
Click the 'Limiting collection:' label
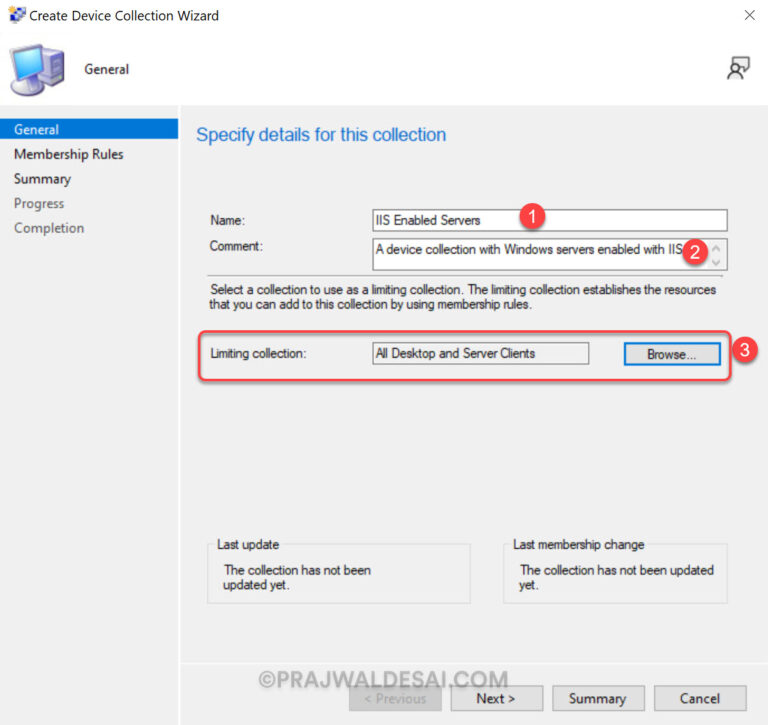258,353
